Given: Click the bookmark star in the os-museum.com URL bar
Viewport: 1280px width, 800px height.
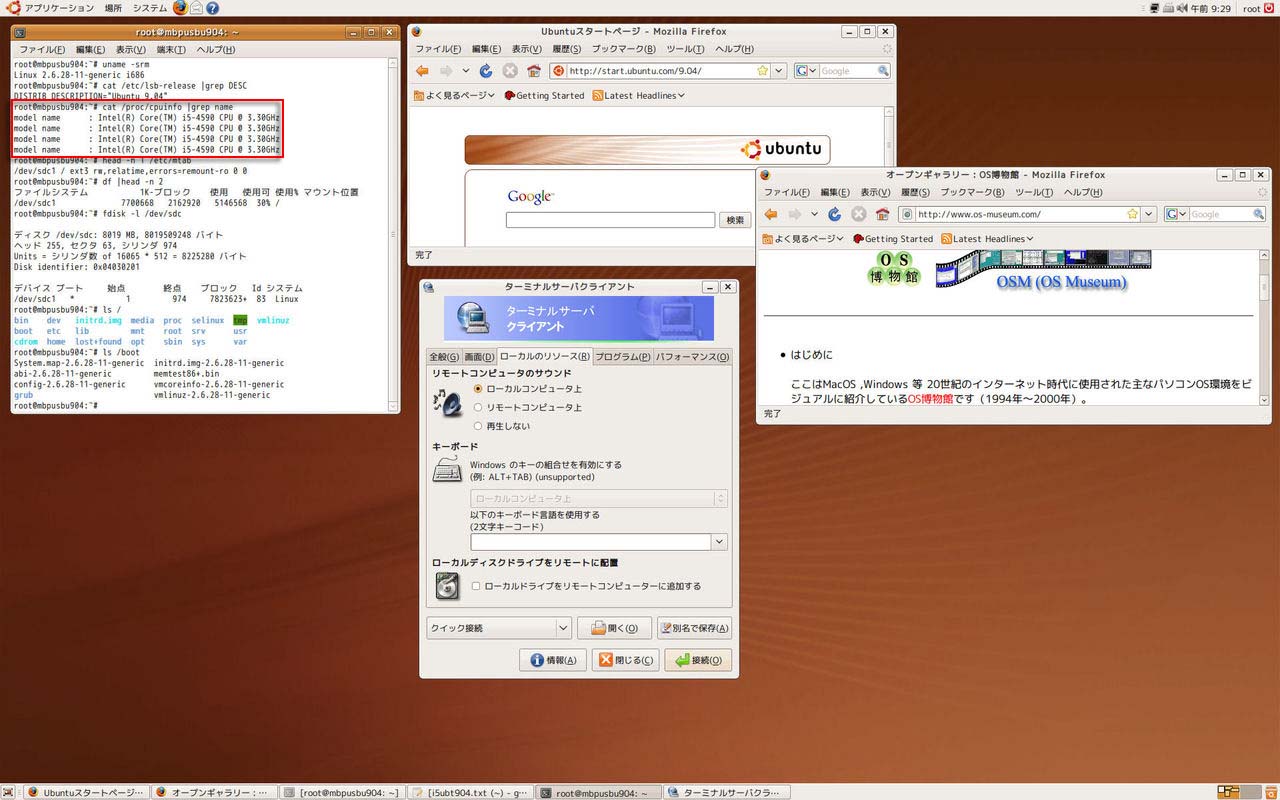Looking at the screenshot, I should coord(1133,214).
